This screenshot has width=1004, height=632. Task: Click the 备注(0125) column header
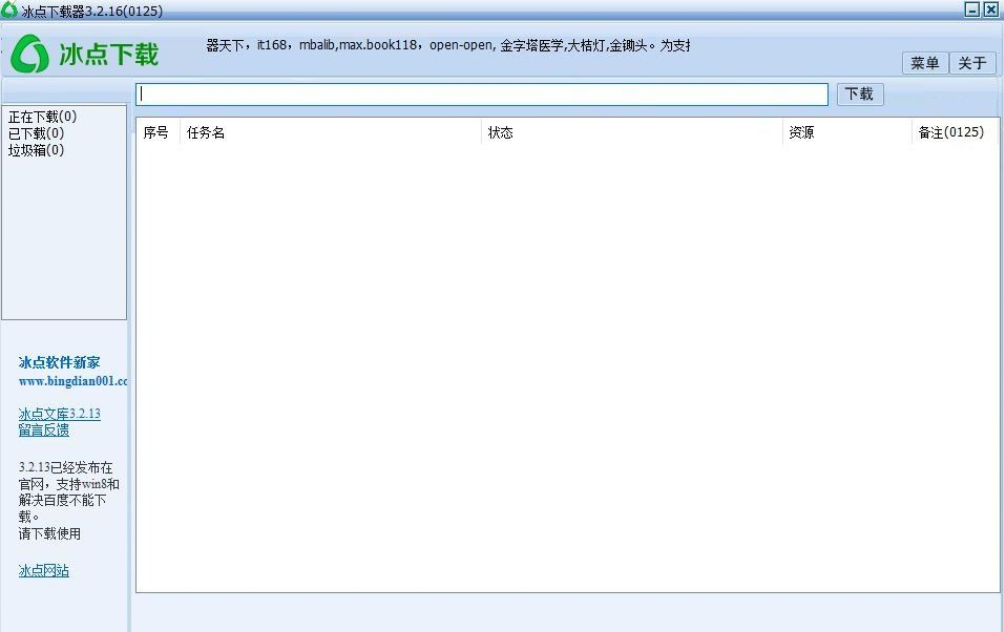click(x=951, y=133)
